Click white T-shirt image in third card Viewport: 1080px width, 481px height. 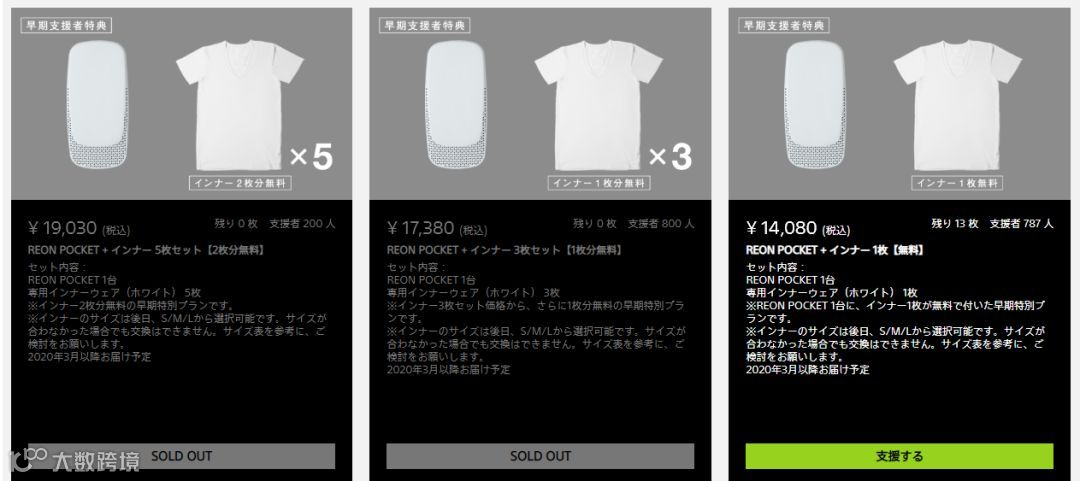[x=957, y=104]
